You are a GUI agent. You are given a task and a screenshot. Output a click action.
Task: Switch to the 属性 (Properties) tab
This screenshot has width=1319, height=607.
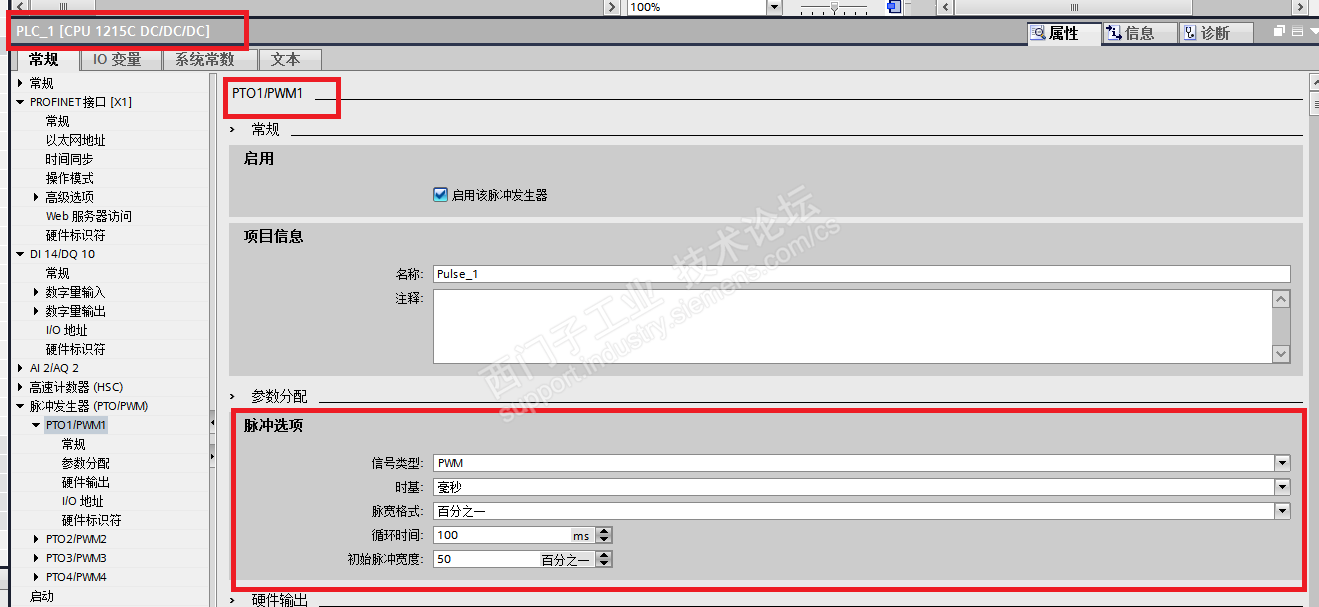coord(1064,33)
